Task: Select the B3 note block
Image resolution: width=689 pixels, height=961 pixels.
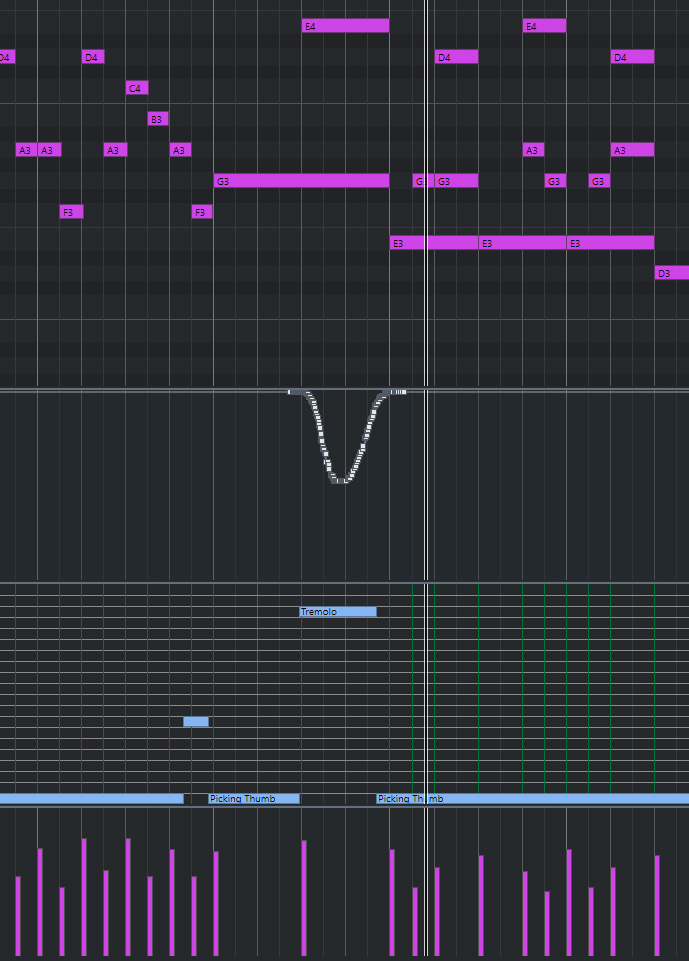Action: coord(158,119)
